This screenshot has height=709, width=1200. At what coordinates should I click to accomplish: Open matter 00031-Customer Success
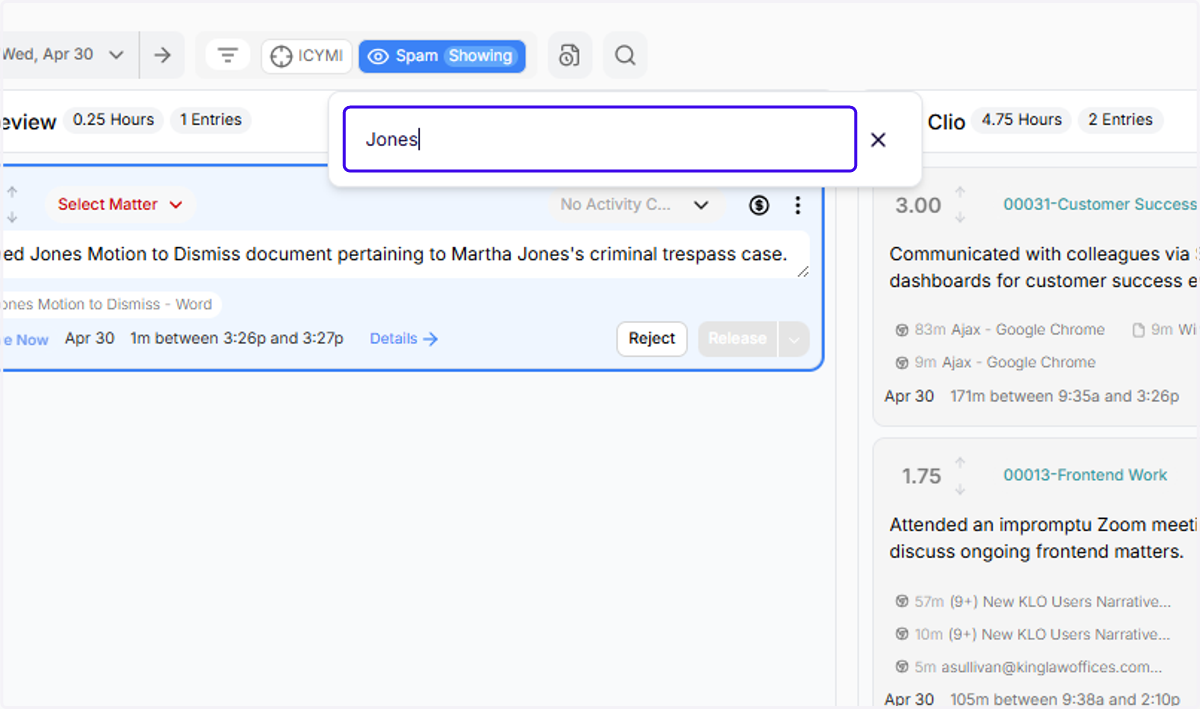coord(1100,204)
